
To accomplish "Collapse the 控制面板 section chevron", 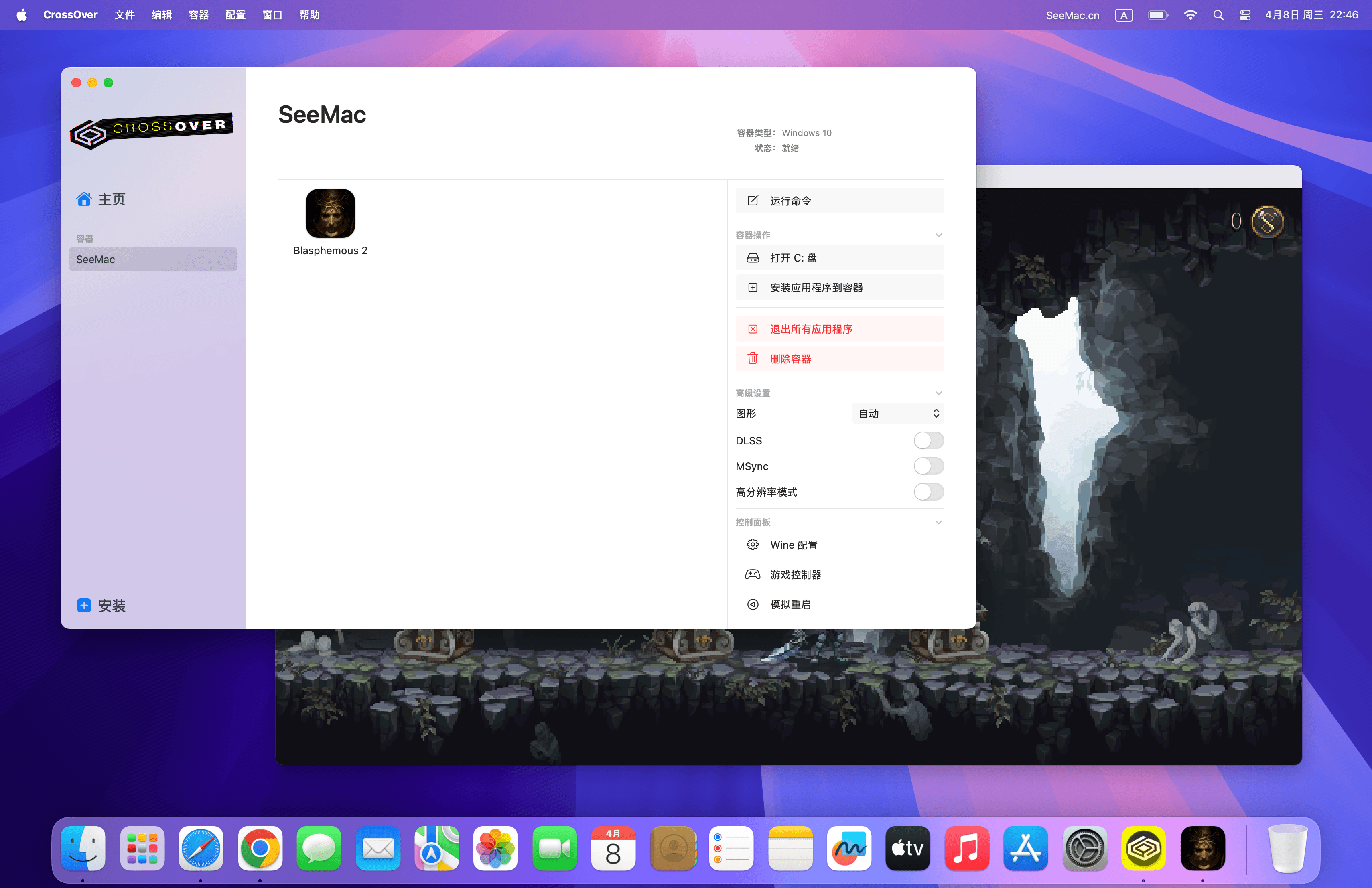I will click(938, 522).
